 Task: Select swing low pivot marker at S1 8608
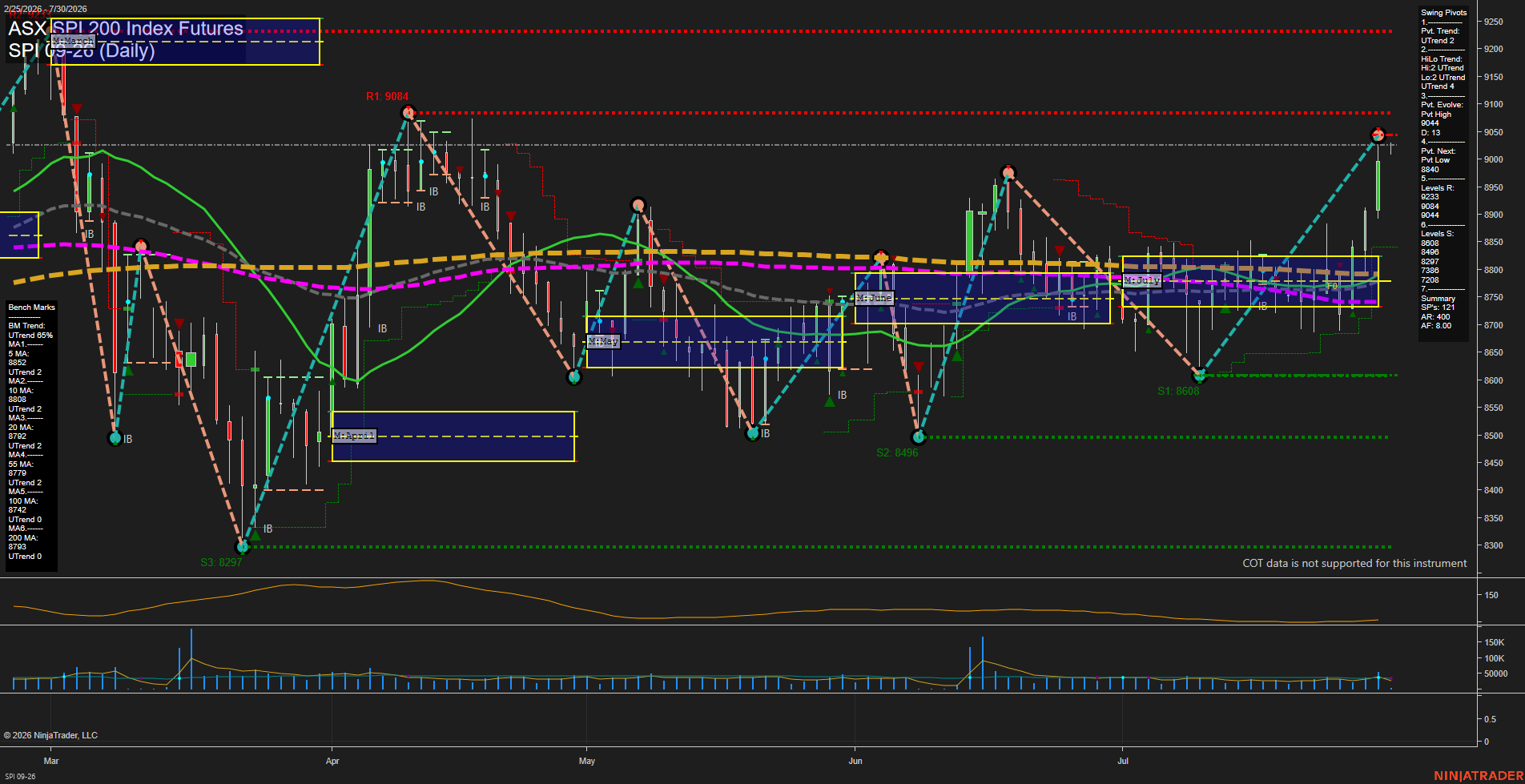click(x=1200, y=376)
